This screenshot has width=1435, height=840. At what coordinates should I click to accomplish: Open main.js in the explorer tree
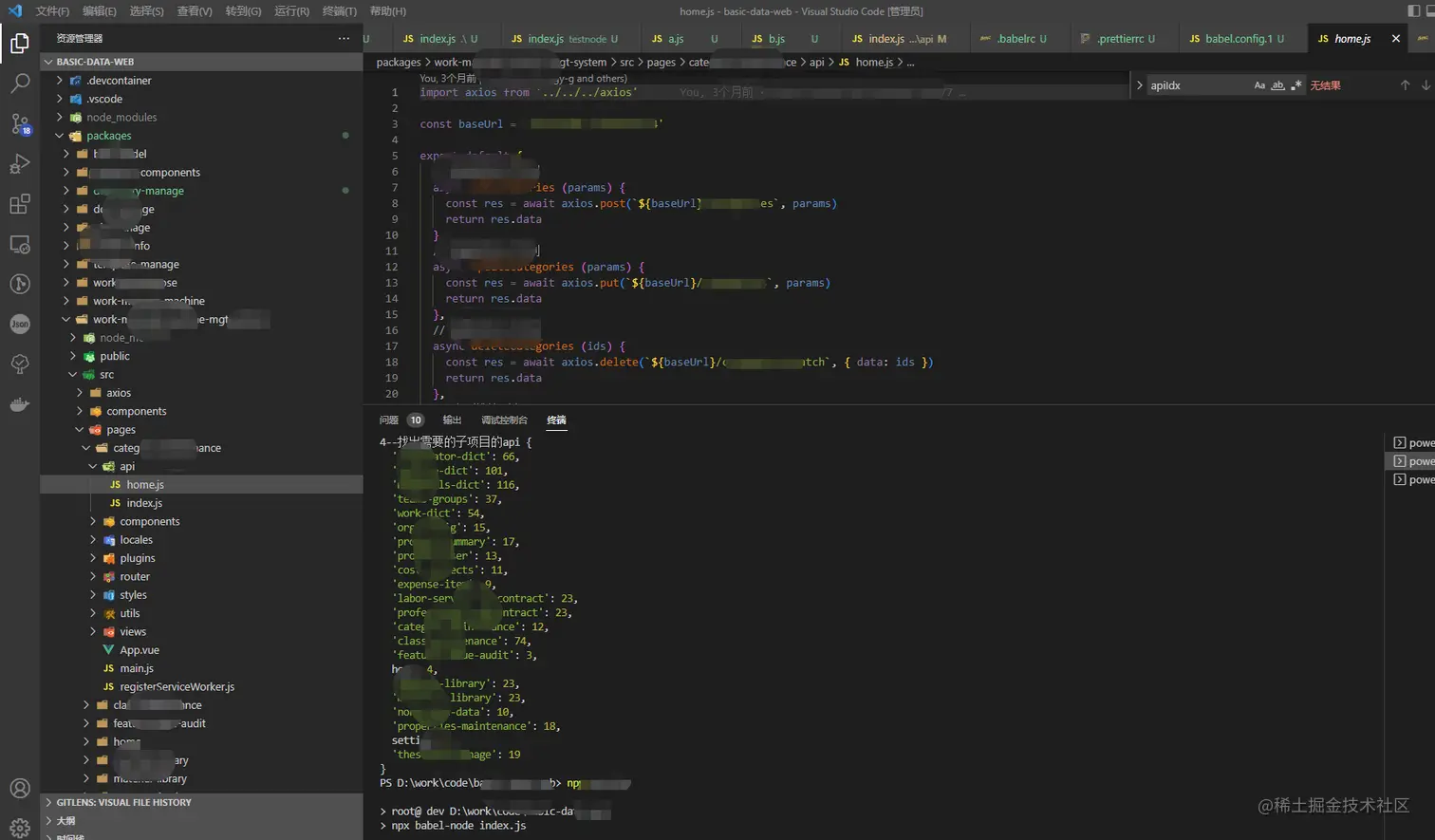pyautogui.click(x=201, y=668)
